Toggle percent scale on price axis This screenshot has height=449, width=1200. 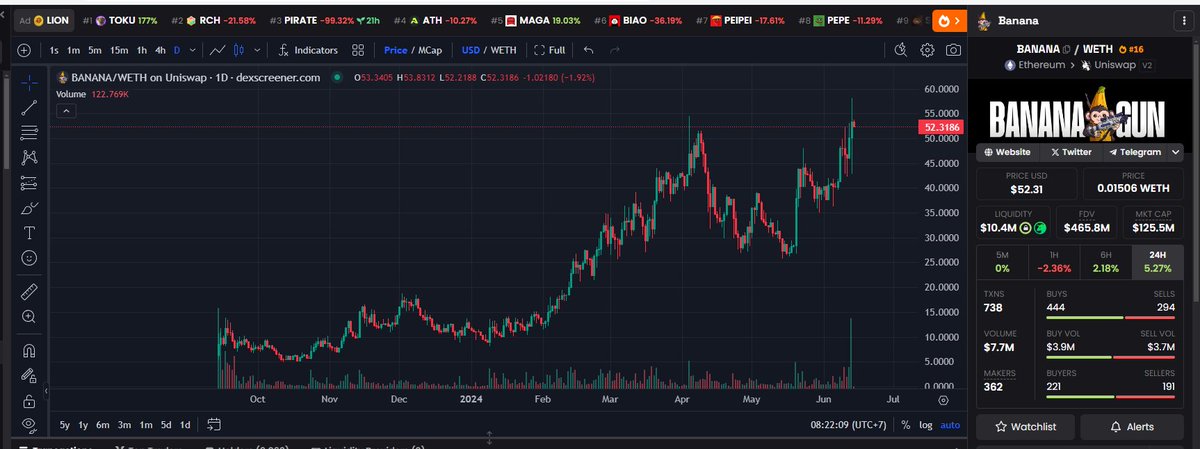[905, 425]
